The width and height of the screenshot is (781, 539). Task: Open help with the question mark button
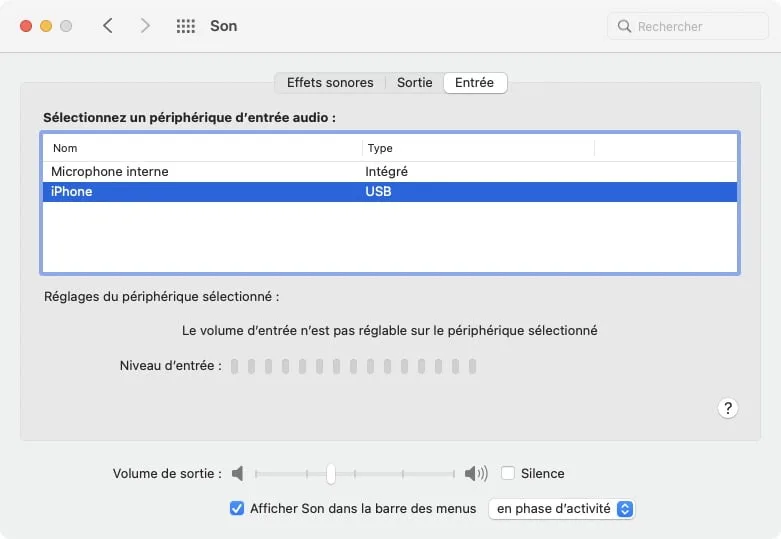point(728,408)
